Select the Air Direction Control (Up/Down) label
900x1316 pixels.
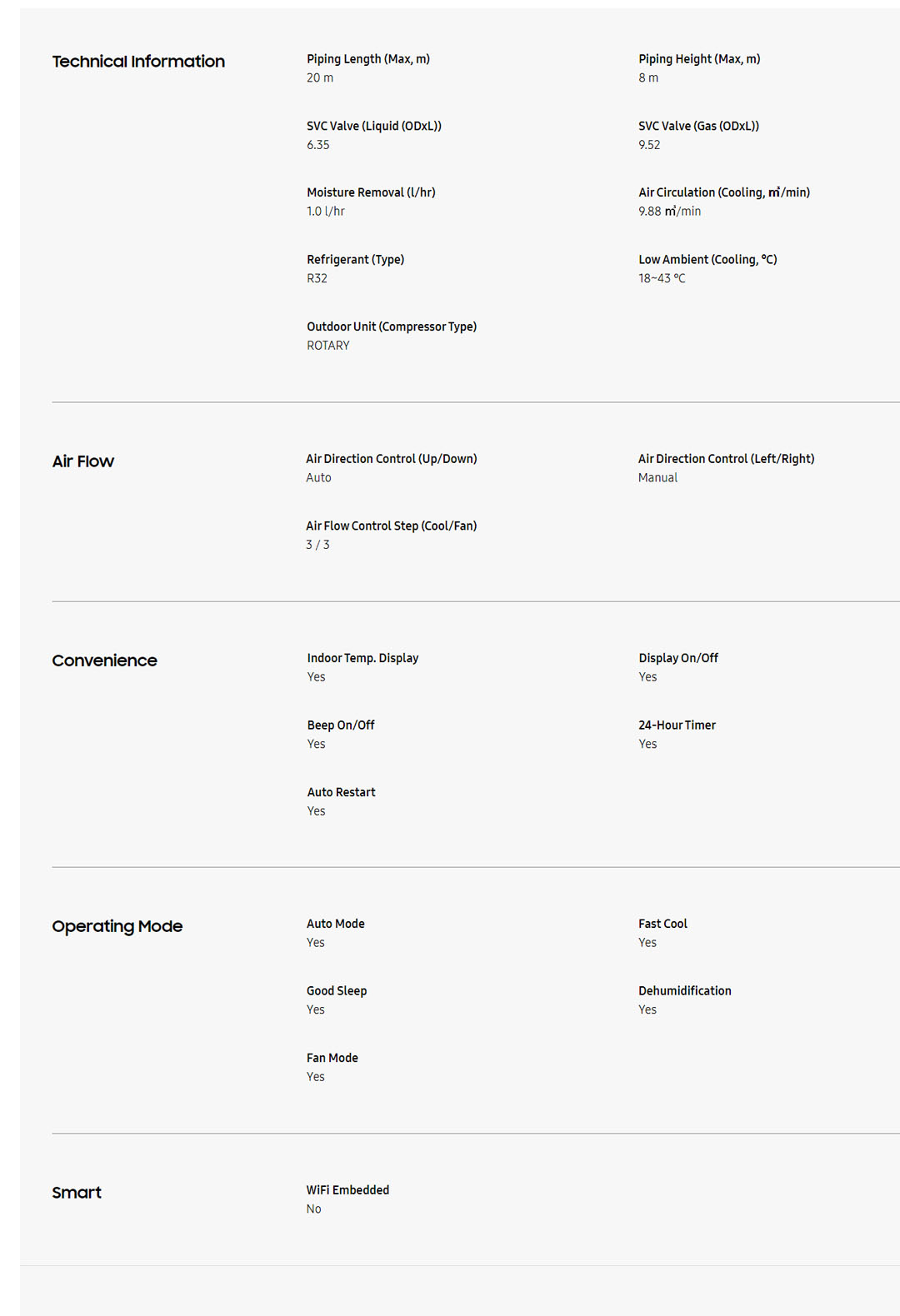[392, 459]
